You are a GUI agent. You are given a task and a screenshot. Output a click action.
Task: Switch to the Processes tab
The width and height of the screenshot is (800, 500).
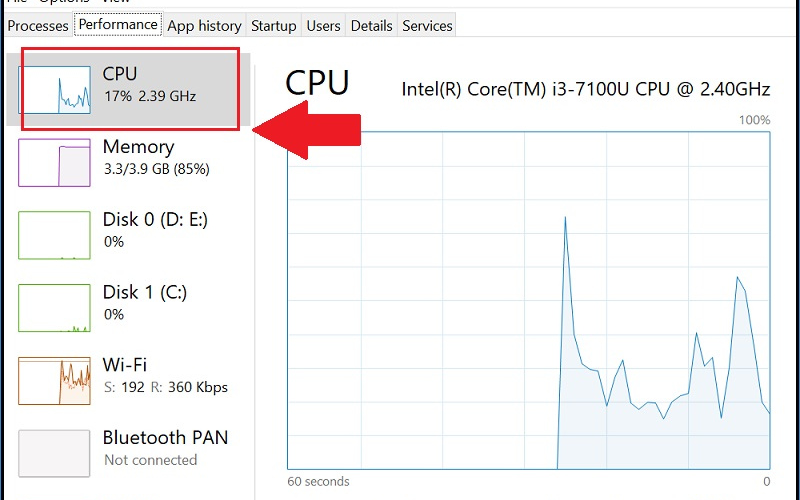click(38, 26)
